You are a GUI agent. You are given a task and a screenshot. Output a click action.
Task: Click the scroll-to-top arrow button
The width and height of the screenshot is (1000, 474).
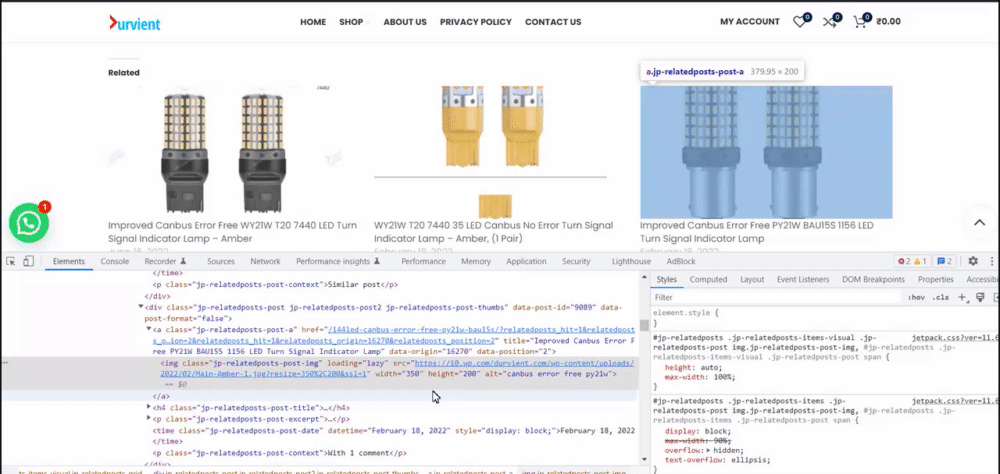(980, 223)
